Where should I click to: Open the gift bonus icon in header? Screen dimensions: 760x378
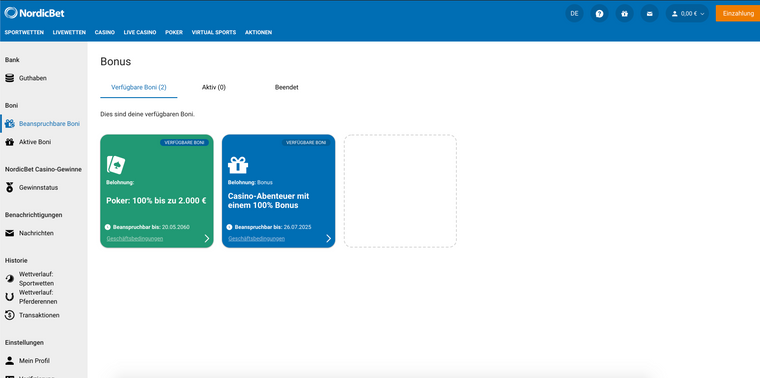624,14
